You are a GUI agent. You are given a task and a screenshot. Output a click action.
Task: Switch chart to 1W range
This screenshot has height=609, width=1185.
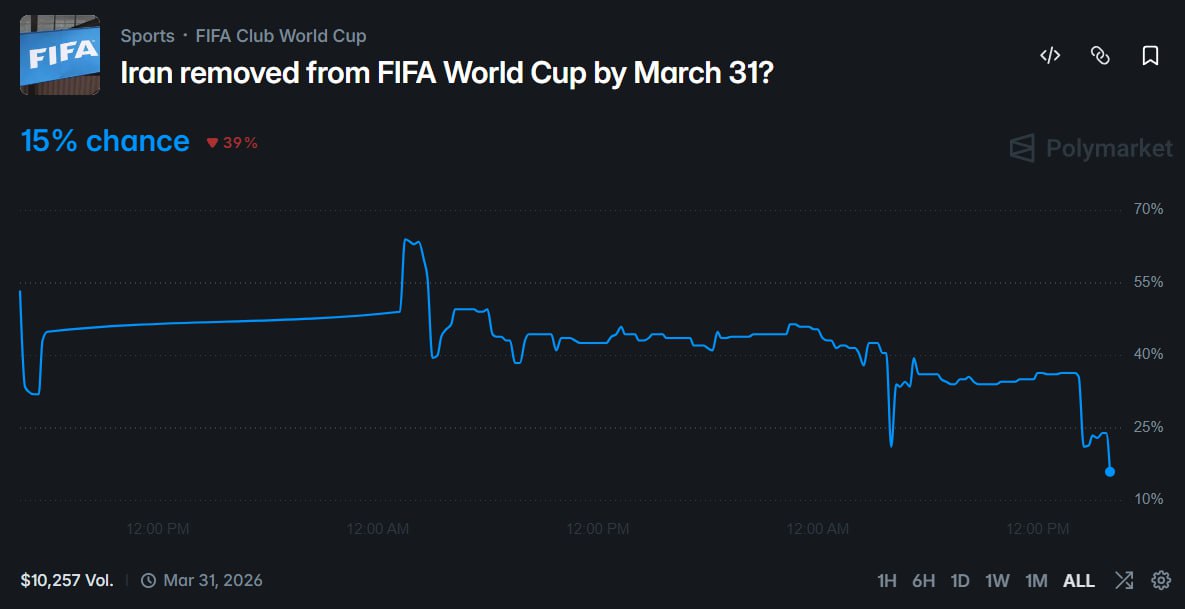coord(998,580)
